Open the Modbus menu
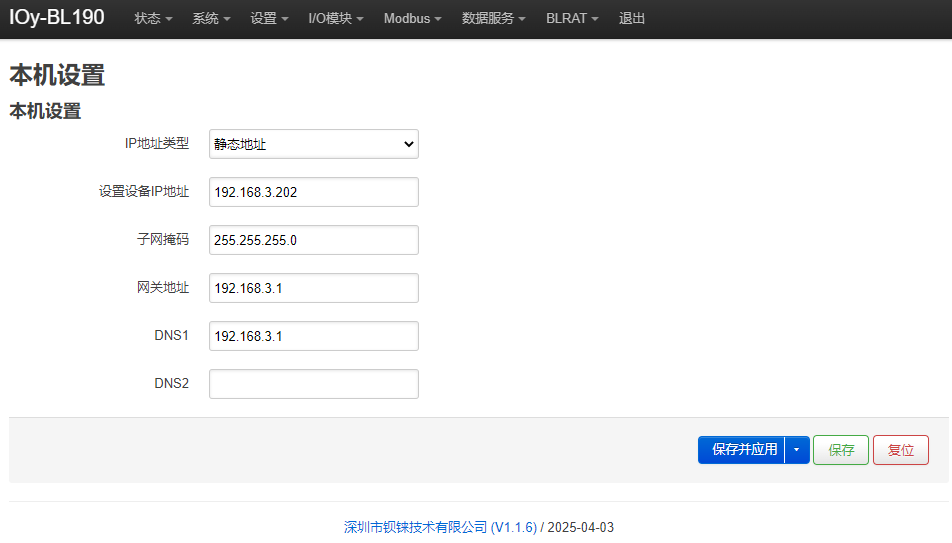Viewport: 952px width, 543px height. coord(412,18)
